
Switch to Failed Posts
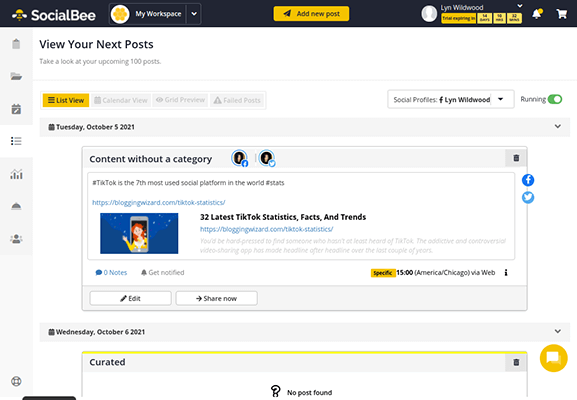click(237, 100)
